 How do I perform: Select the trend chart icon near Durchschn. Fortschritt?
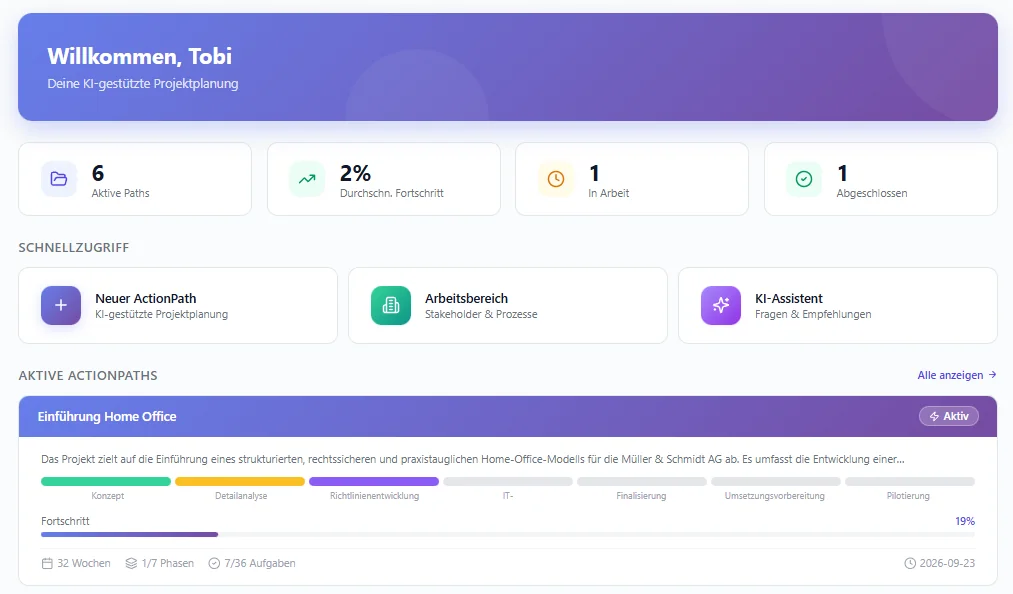point(306,178)
